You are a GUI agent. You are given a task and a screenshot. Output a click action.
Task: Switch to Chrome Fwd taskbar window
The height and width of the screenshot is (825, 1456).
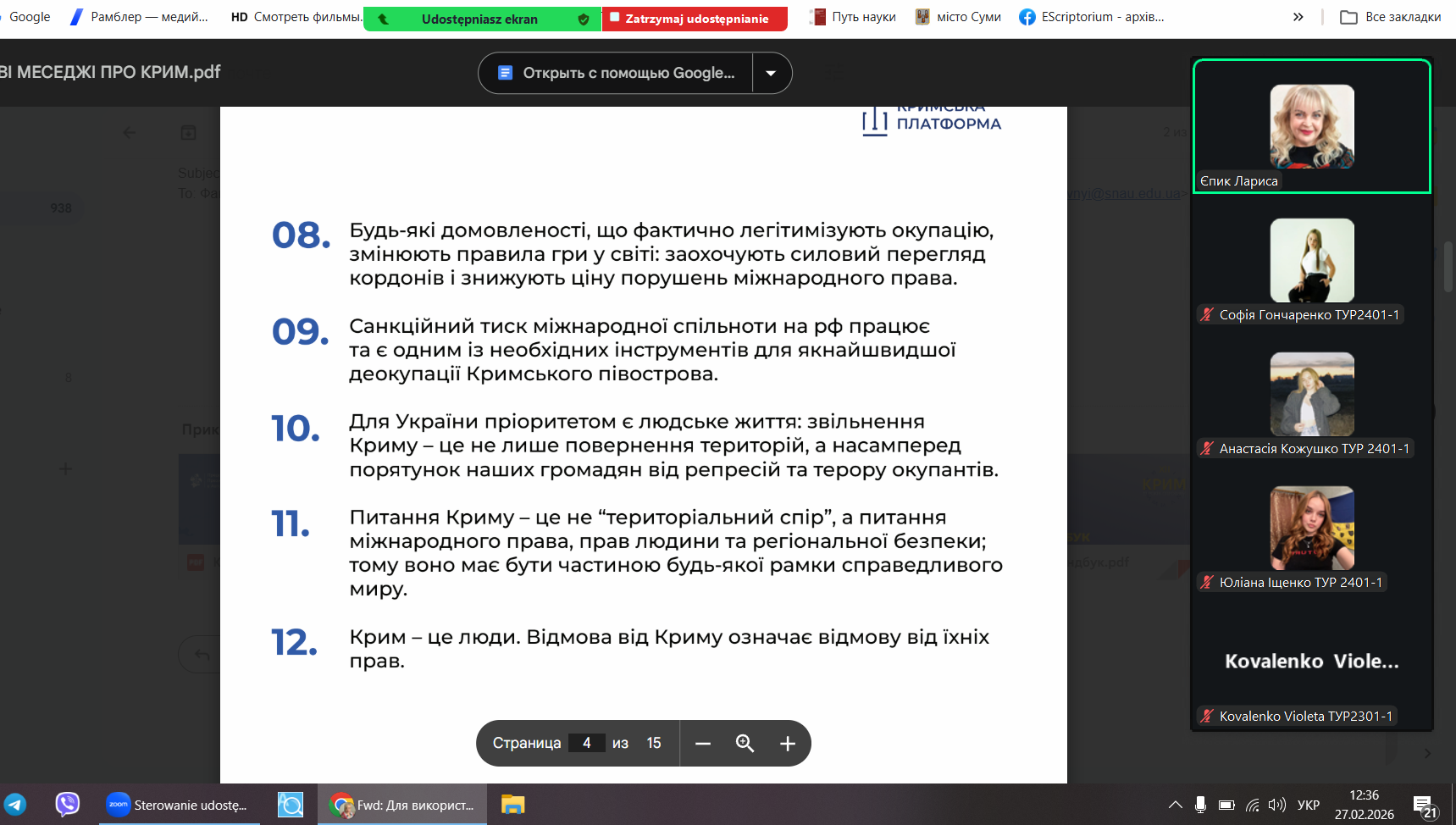pos(402,805)
